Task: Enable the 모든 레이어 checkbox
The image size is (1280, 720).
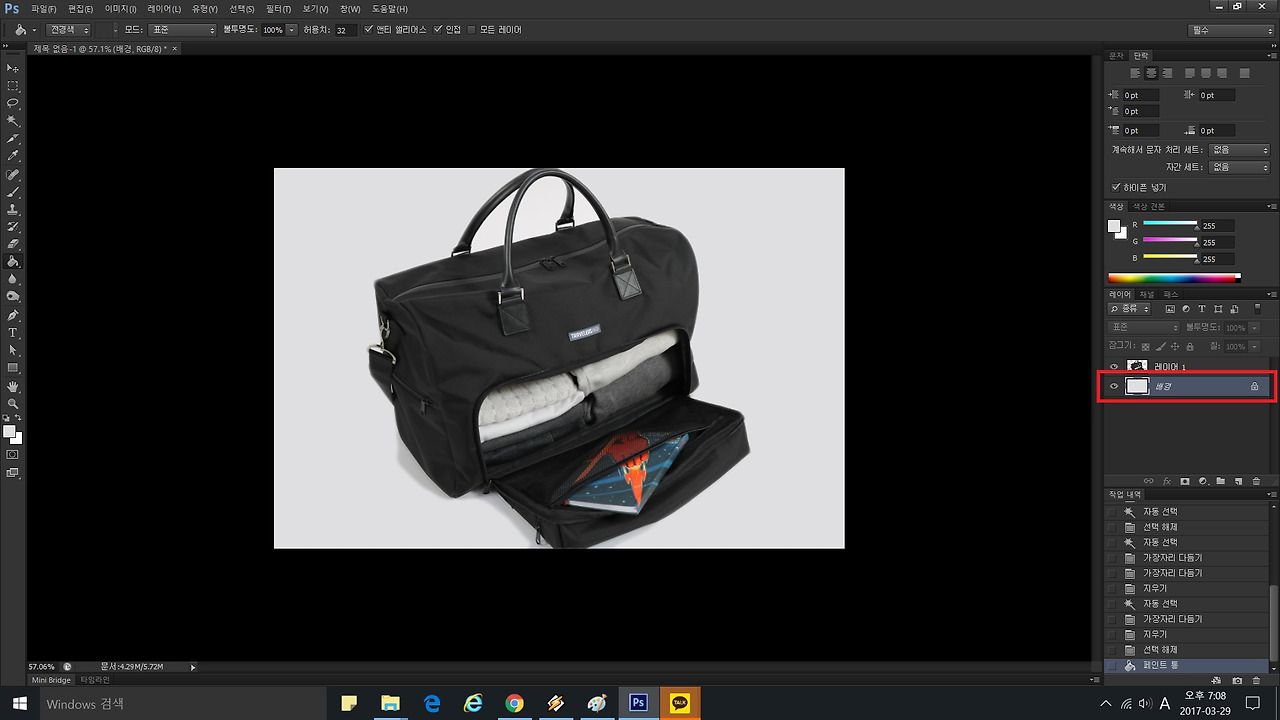Action: click(x=472, y=30)
